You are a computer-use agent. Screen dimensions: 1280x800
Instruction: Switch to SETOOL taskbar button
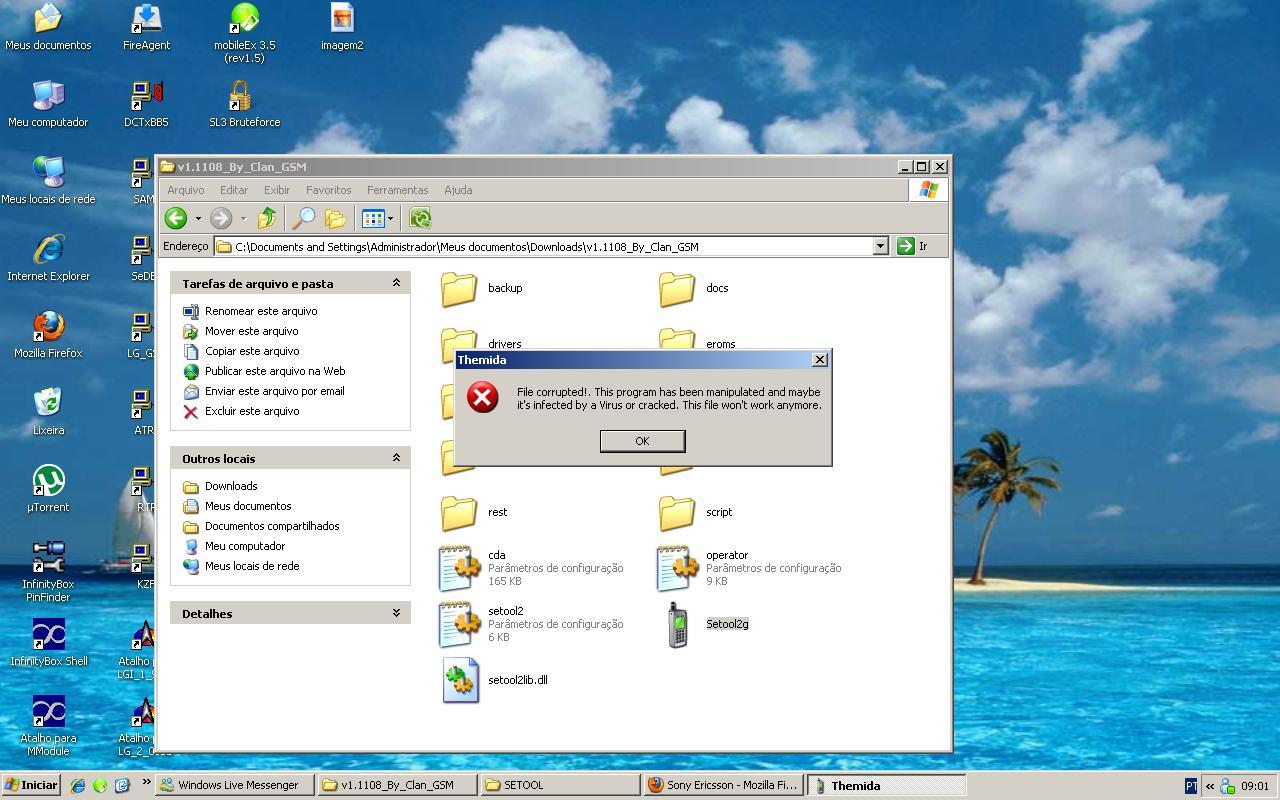point(558,785)
